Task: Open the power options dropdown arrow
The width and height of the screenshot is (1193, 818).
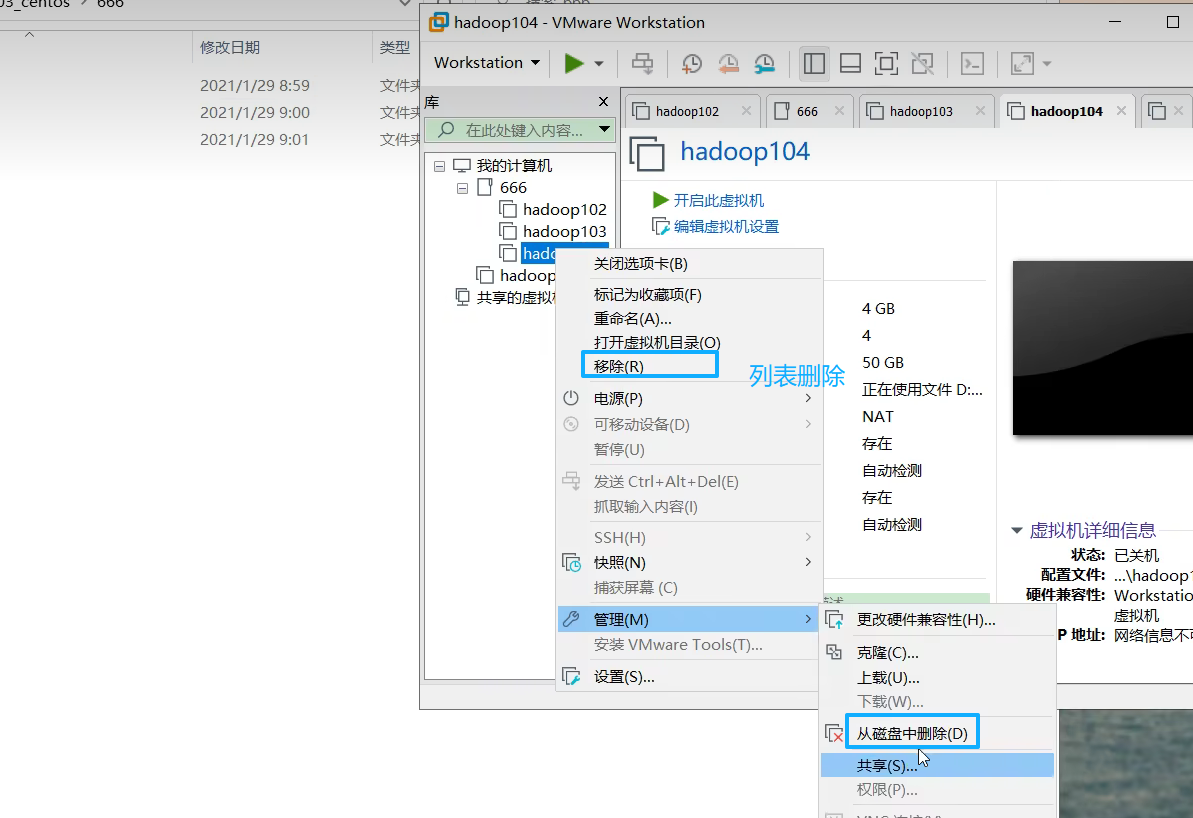Action: click(x=599, y=63)
